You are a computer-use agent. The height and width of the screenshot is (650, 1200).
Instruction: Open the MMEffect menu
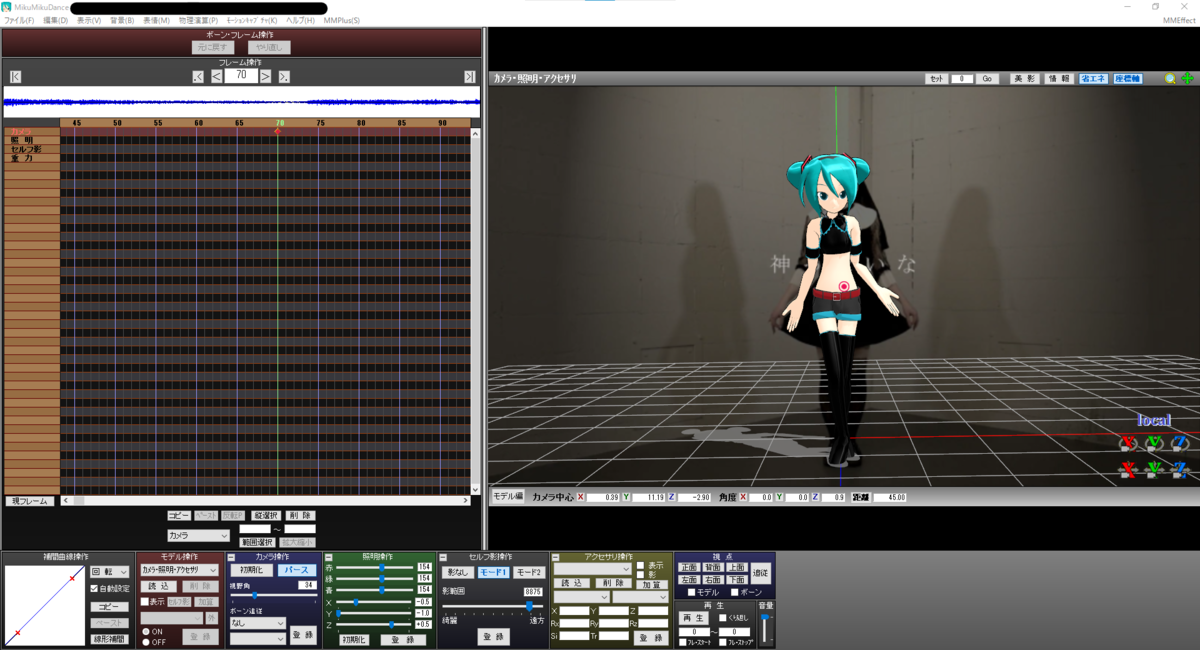1179,20
